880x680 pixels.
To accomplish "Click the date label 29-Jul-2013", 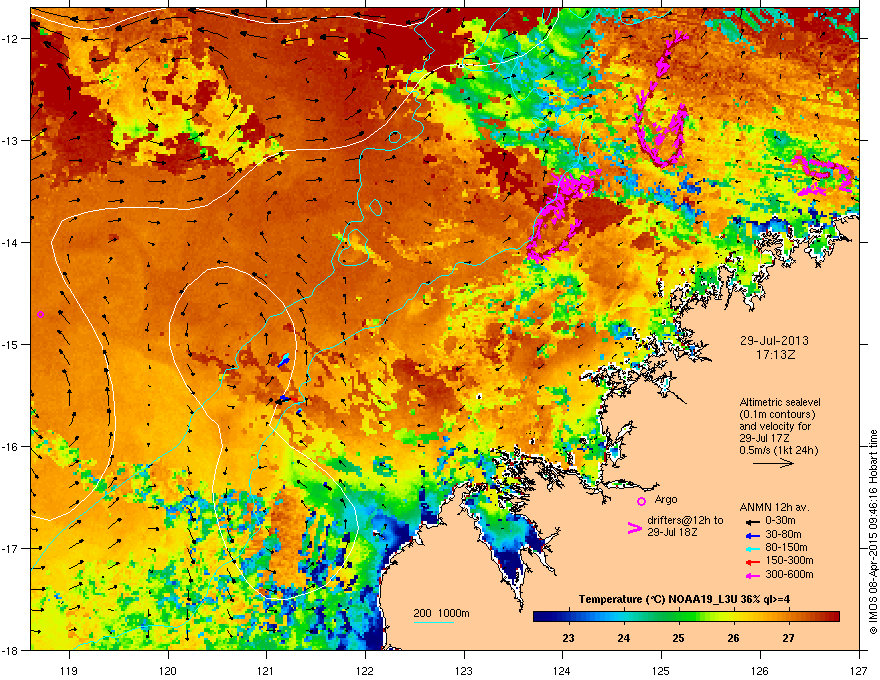I will coord(774,341).
